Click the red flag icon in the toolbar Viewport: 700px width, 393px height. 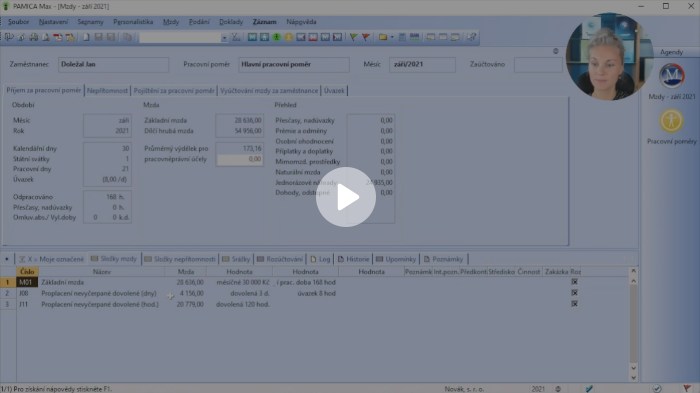(366, 37)
